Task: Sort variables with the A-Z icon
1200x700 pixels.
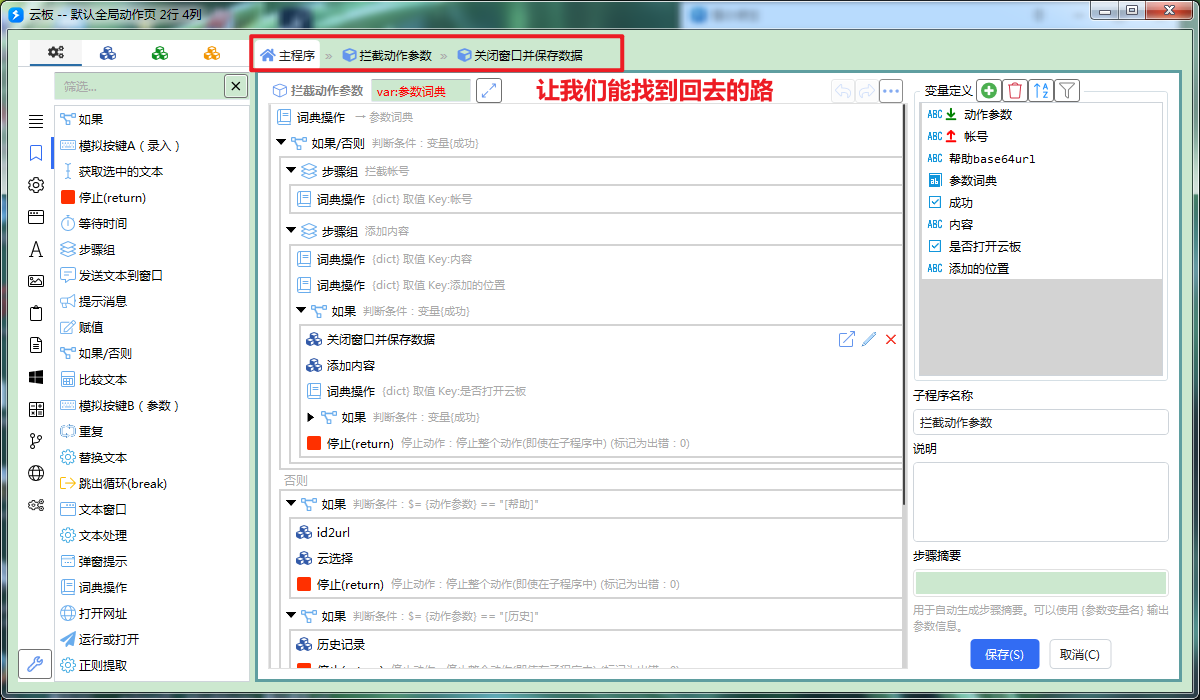Action: click(x=1041, y=91)
